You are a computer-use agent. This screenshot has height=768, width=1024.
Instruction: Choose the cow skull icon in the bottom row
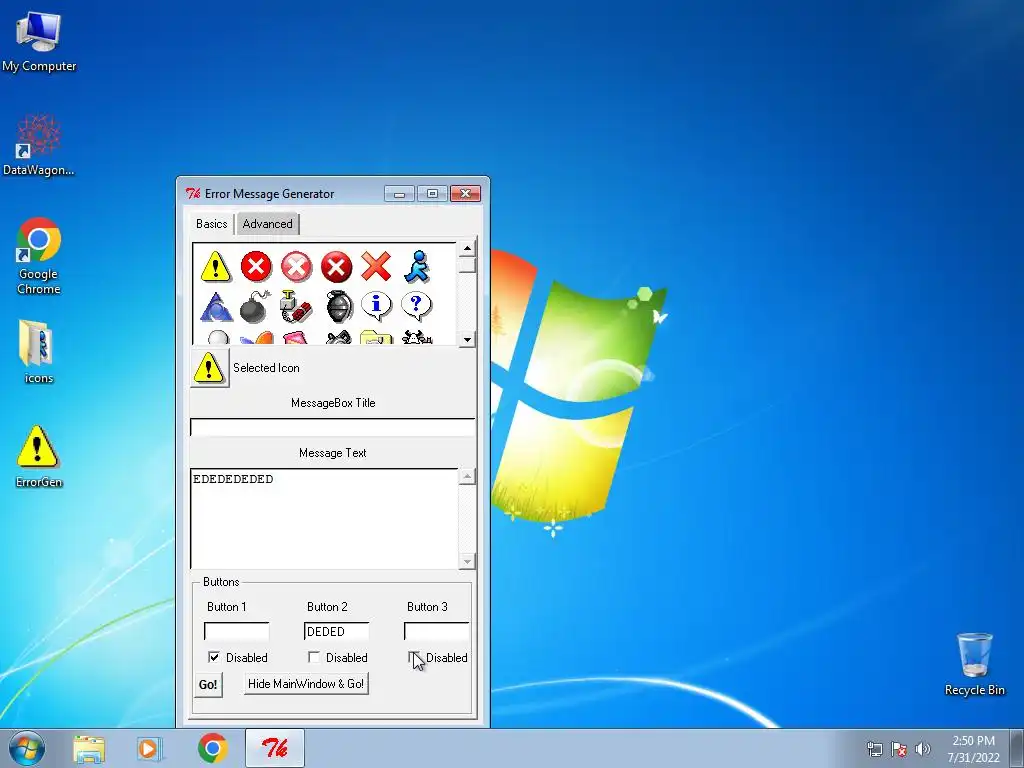[x=417, y=338]
